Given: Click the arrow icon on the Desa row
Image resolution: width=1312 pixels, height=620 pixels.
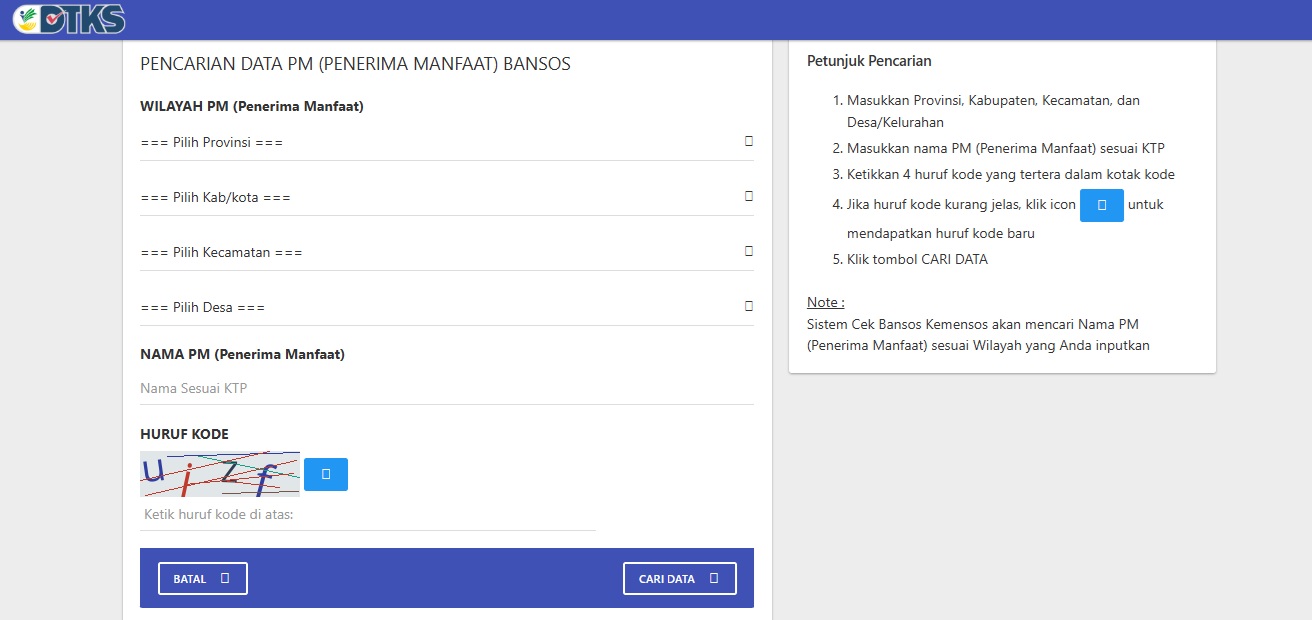Looking at the screenshot, I should 748,306.
